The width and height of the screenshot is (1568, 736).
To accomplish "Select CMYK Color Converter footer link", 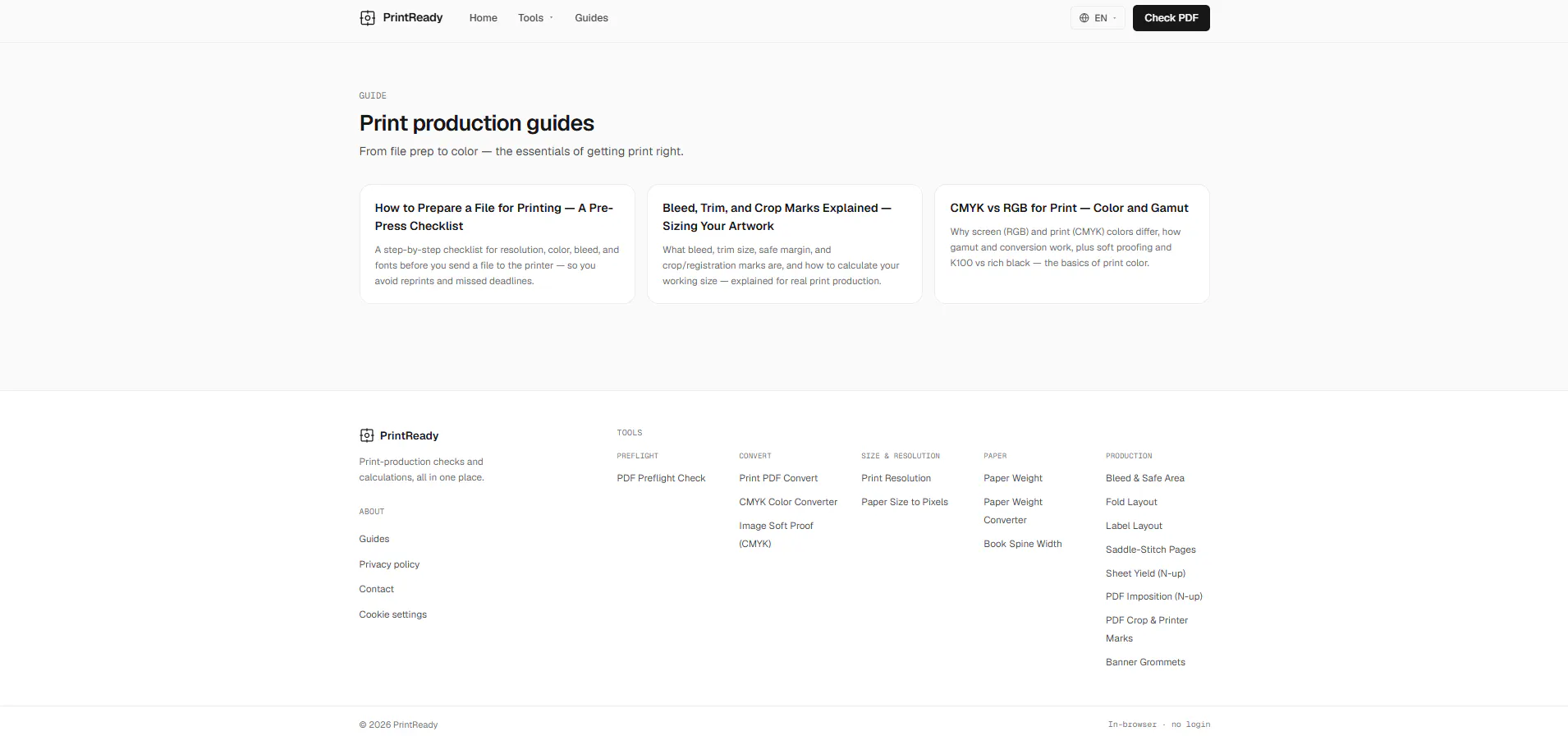I will pos(788,502).
